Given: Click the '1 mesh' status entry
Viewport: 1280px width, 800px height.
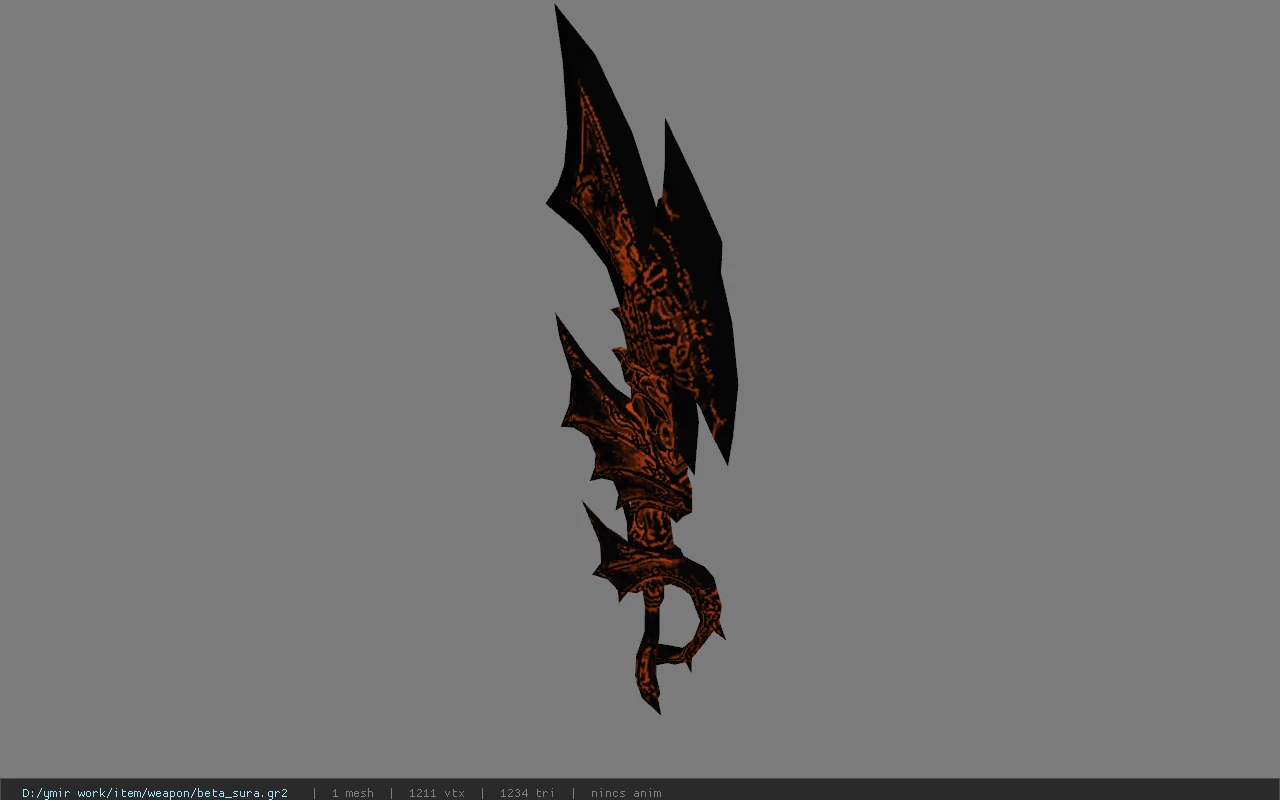Looking at the screenshot, I should pos(352,793).
